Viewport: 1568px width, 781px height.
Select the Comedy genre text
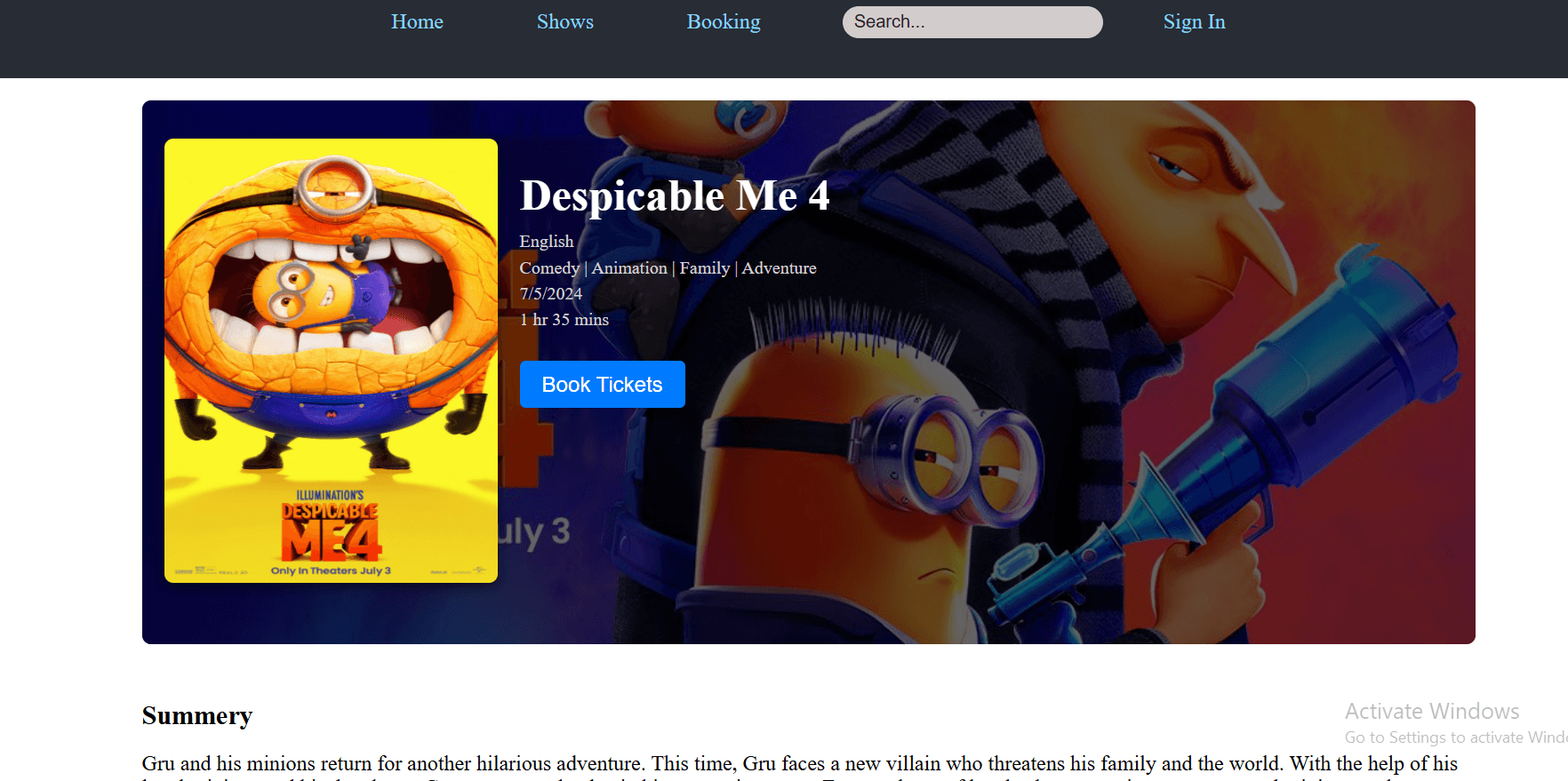coord(549,268)
